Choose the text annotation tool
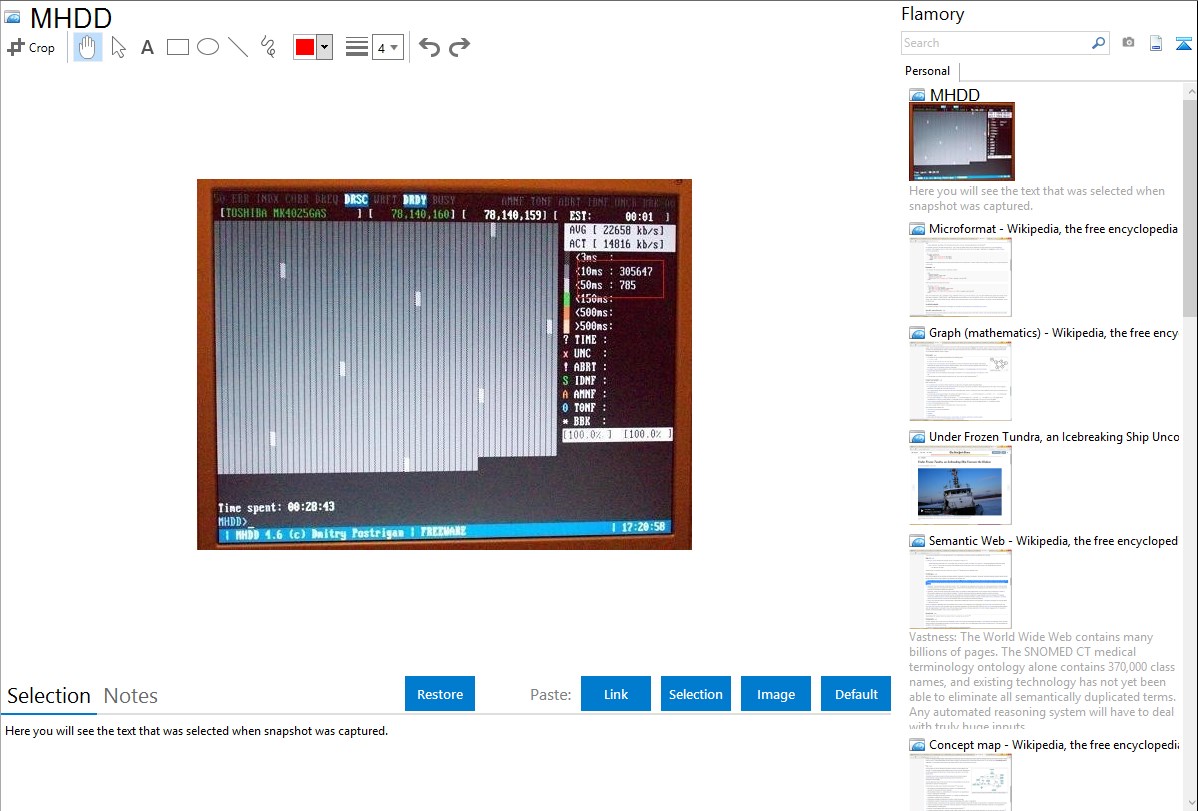 tap(147, 47)
